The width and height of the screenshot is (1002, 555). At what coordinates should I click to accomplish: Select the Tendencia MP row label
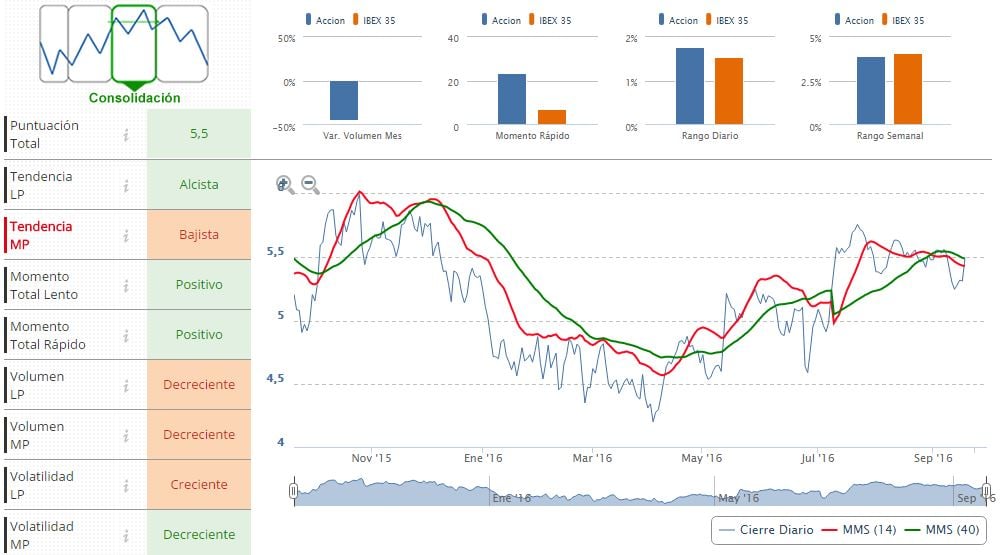[41, 235]
